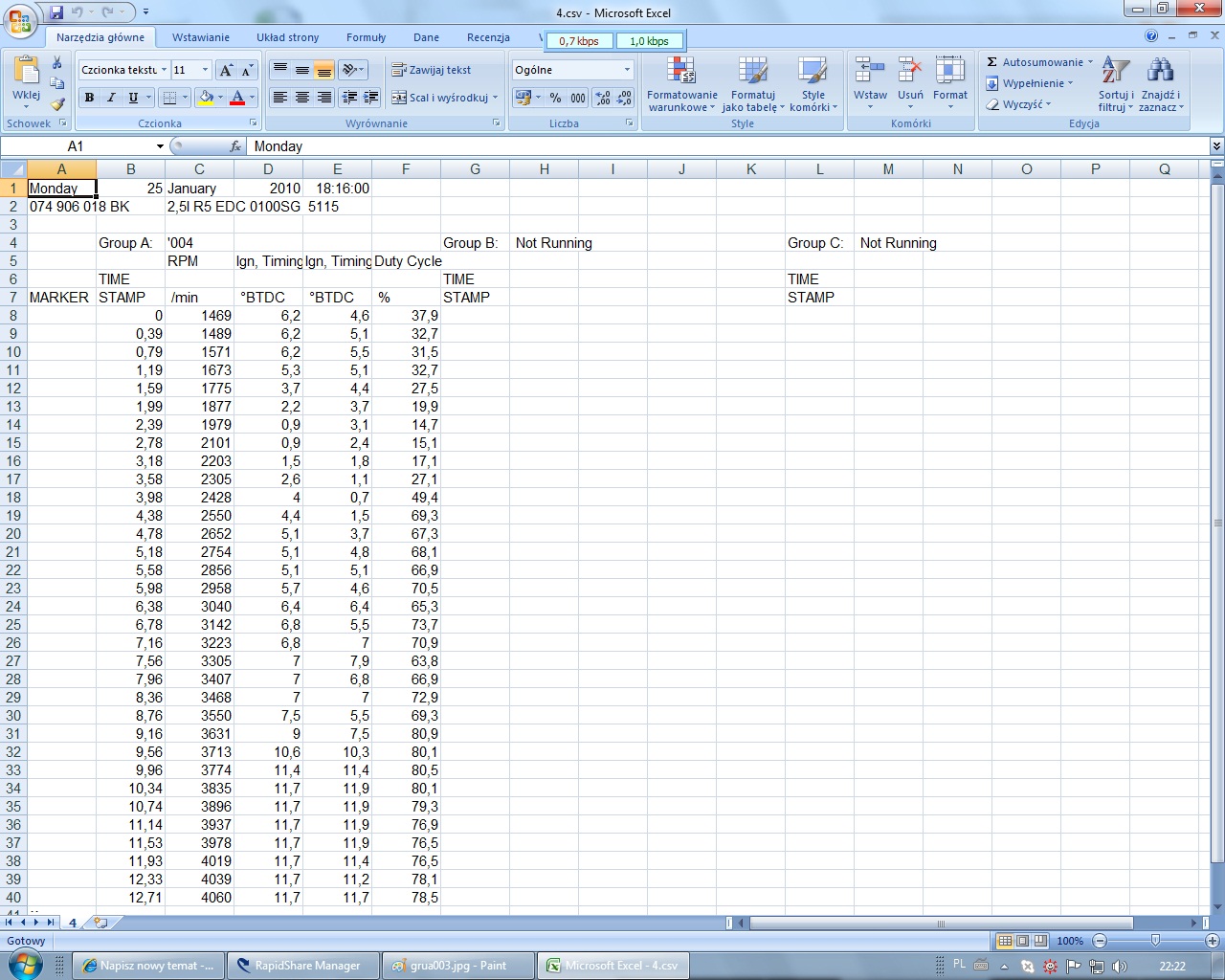1225x980 pixels.
Task: Click the Sortuj i filtruj icon
Action: pyautogui.click(x=1115, y=72)
